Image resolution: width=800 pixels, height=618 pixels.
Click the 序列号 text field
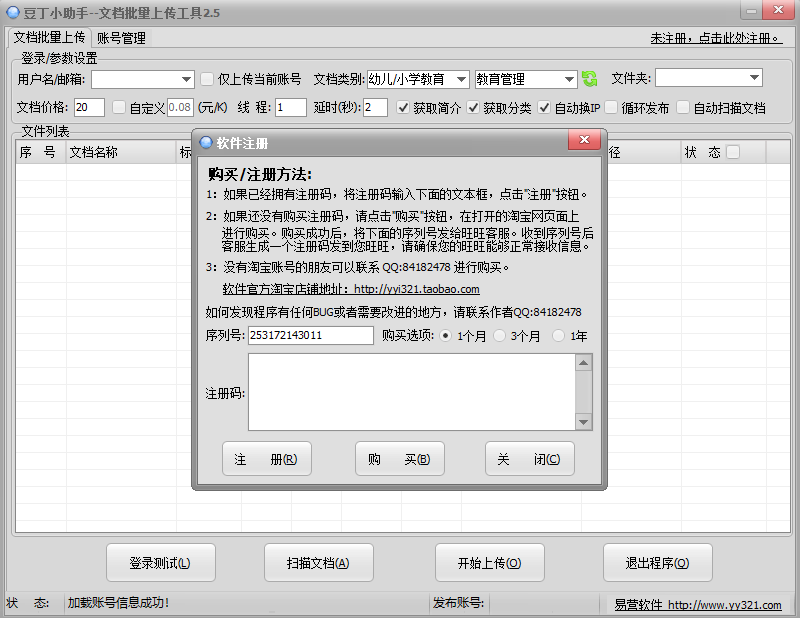tap(311, 335)
